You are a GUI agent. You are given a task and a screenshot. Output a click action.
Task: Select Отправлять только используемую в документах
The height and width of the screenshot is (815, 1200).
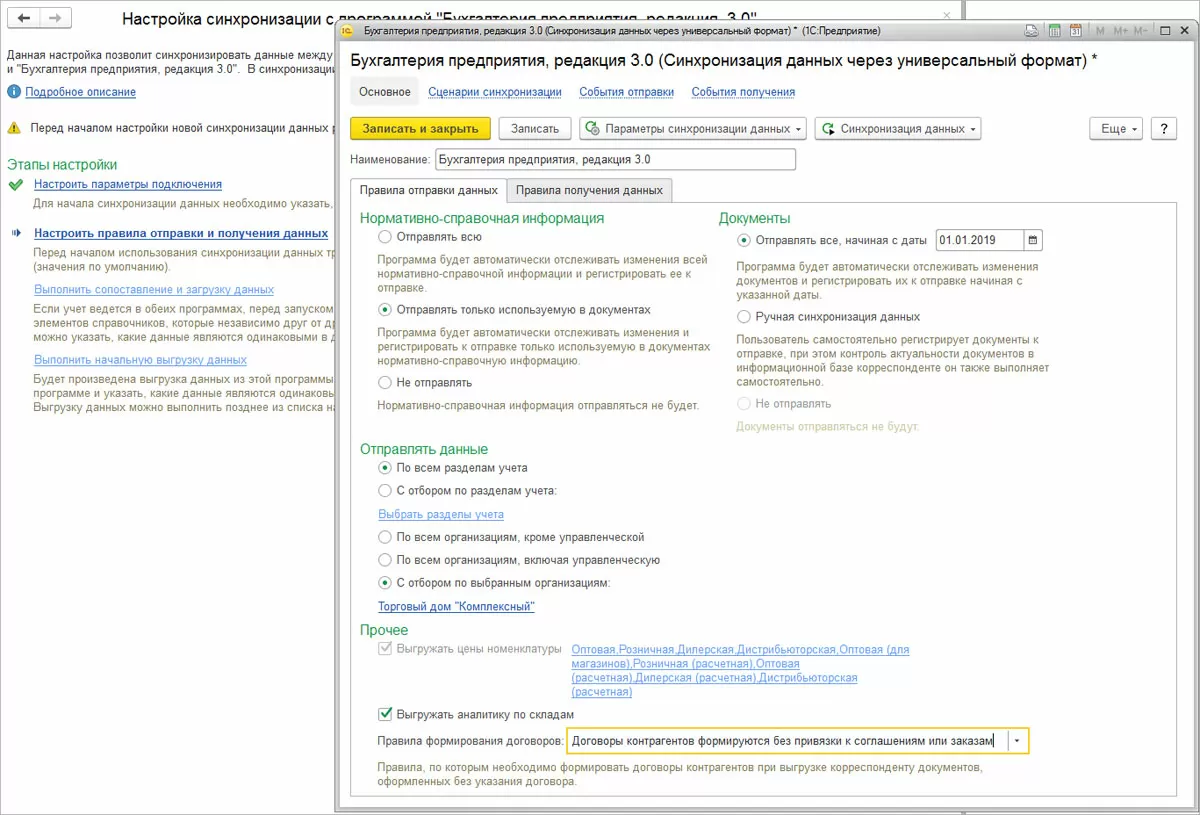click(385, 310)
